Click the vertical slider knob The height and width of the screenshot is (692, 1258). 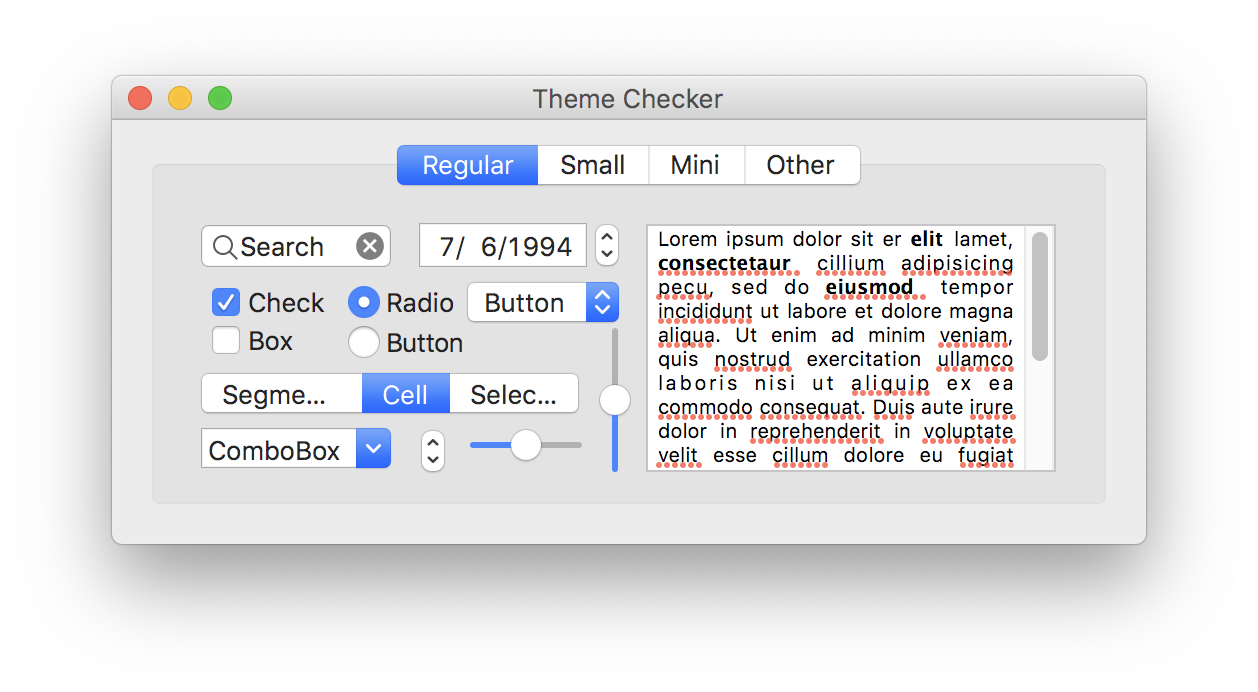615,400
